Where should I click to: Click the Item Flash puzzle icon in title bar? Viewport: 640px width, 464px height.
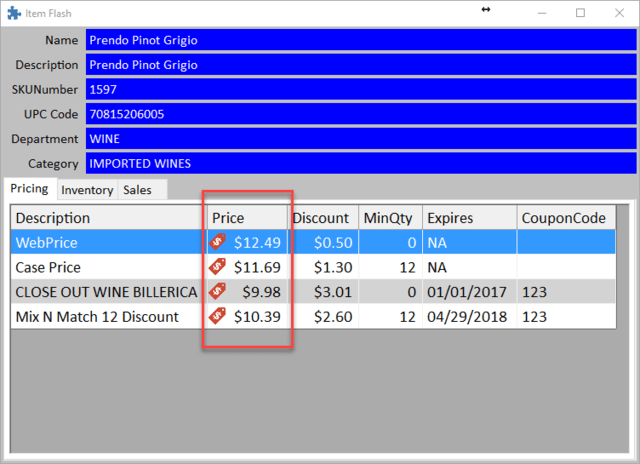13,12
